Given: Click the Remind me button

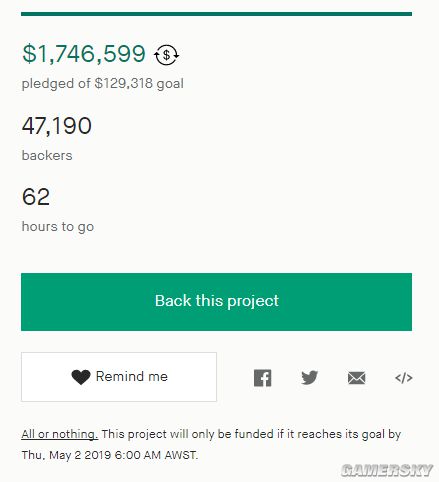Looking at the screenshot, I should 119,377.
